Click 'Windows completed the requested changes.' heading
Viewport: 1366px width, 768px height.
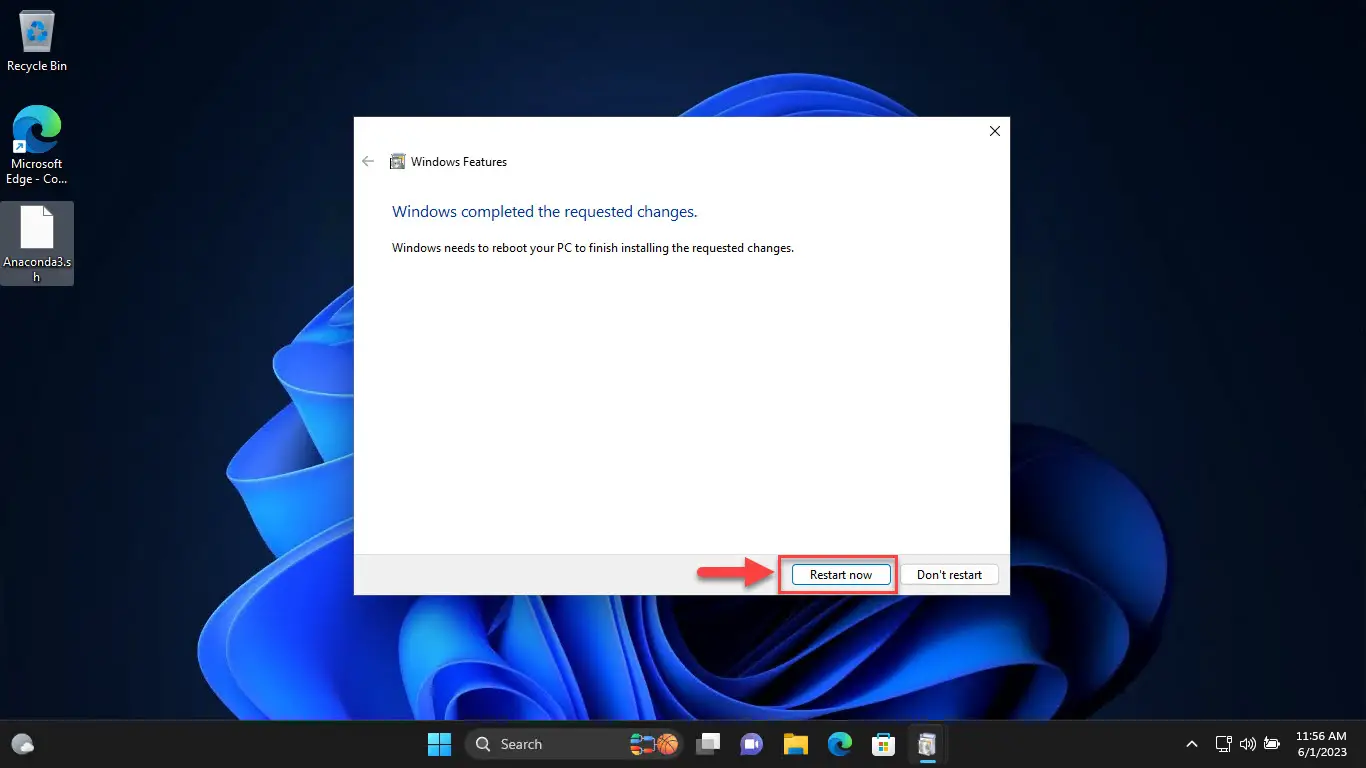point(545,212)
